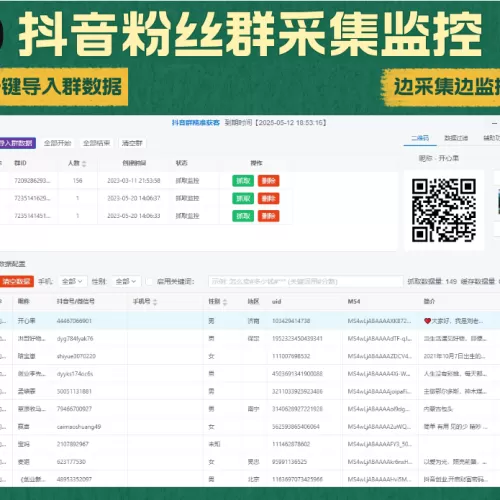Switch to the 二维码 tab
Screen dimensions: 500x500
tap(420, 138)
